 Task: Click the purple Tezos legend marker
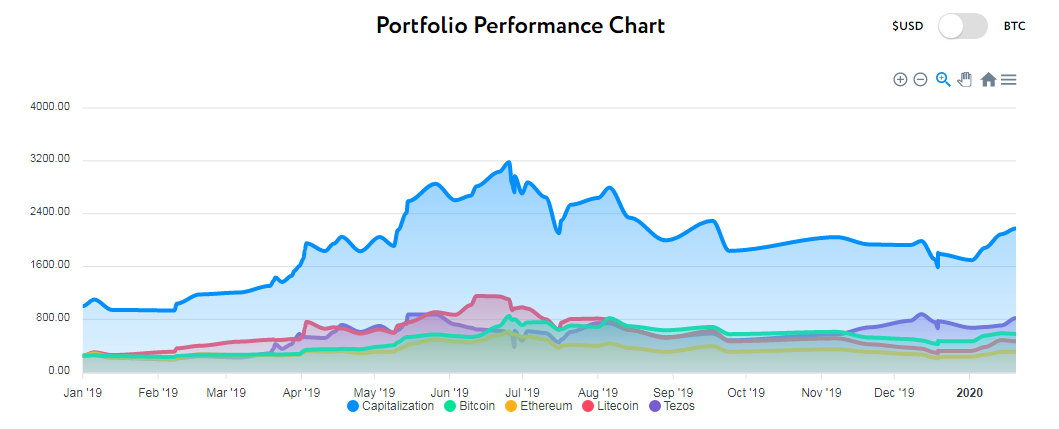pos(655,406)
